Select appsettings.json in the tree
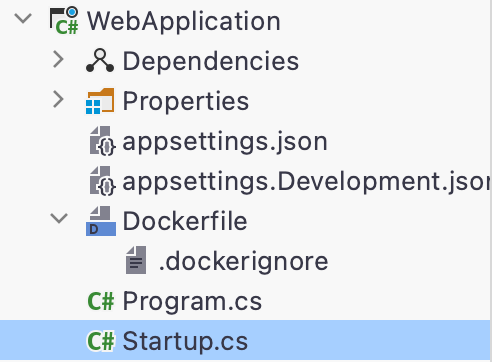Viewport: 492px width, 362px height. pyautogui.click(x=225, y=143)
